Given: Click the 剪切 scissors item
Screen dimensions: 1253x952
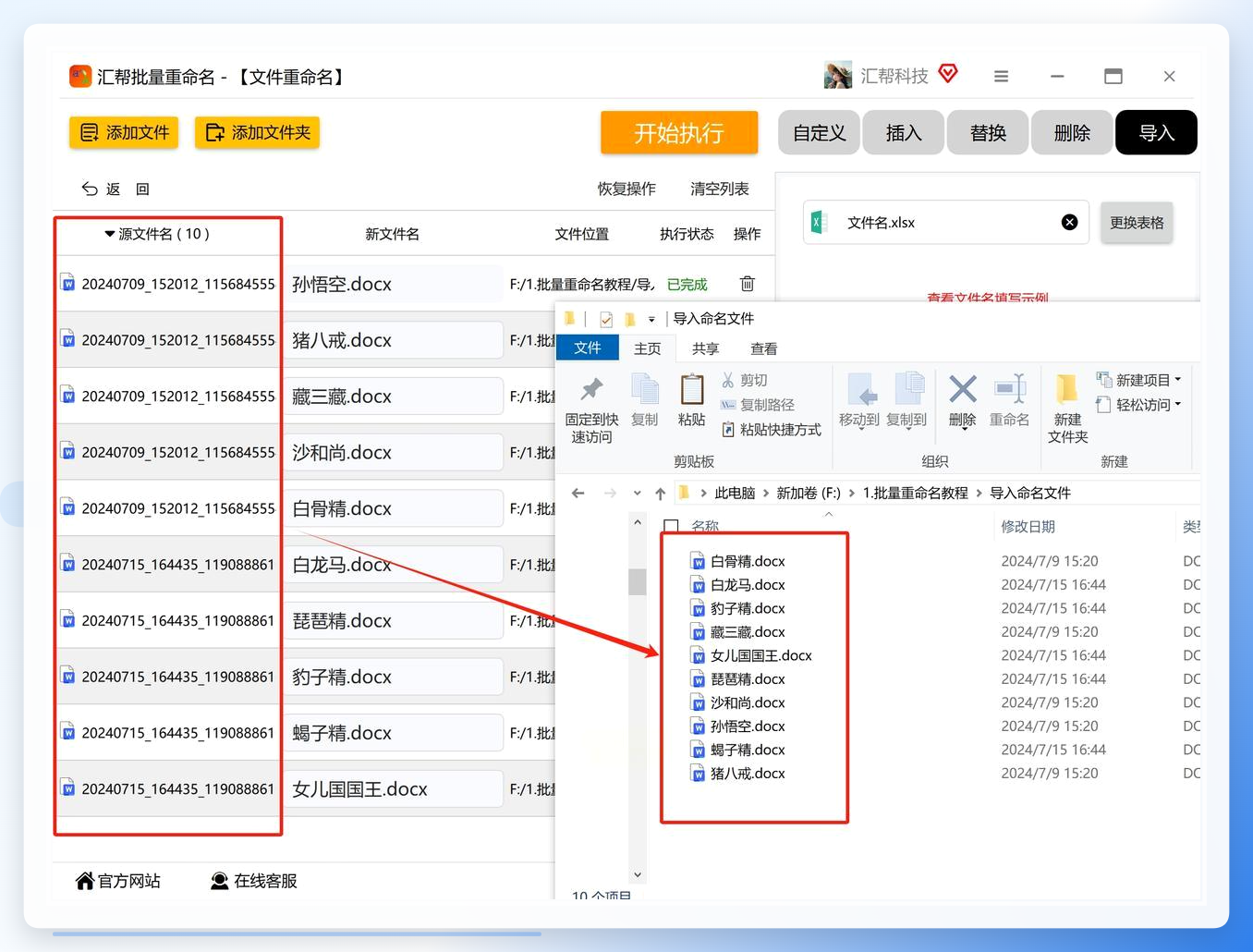Looking at the screenshot, I should pos(745,380).
